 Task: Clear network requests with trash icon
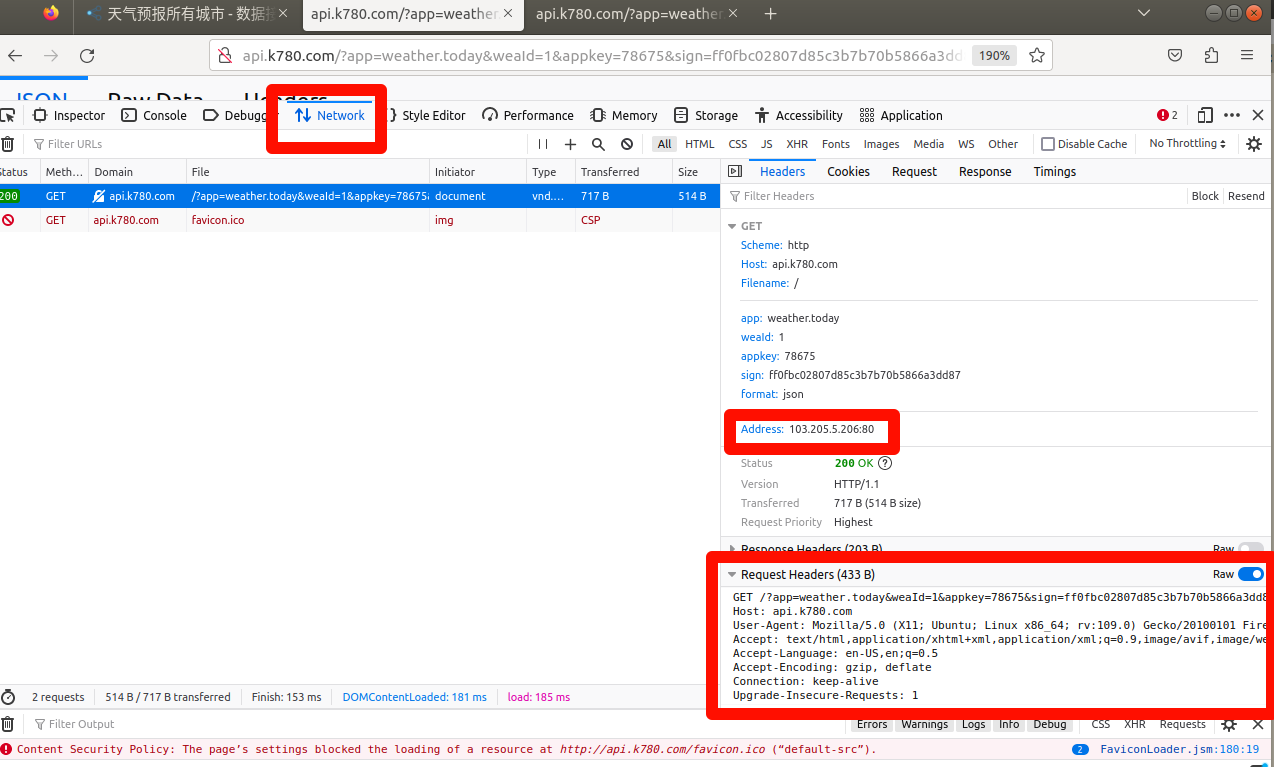click(x=8, y=144)
